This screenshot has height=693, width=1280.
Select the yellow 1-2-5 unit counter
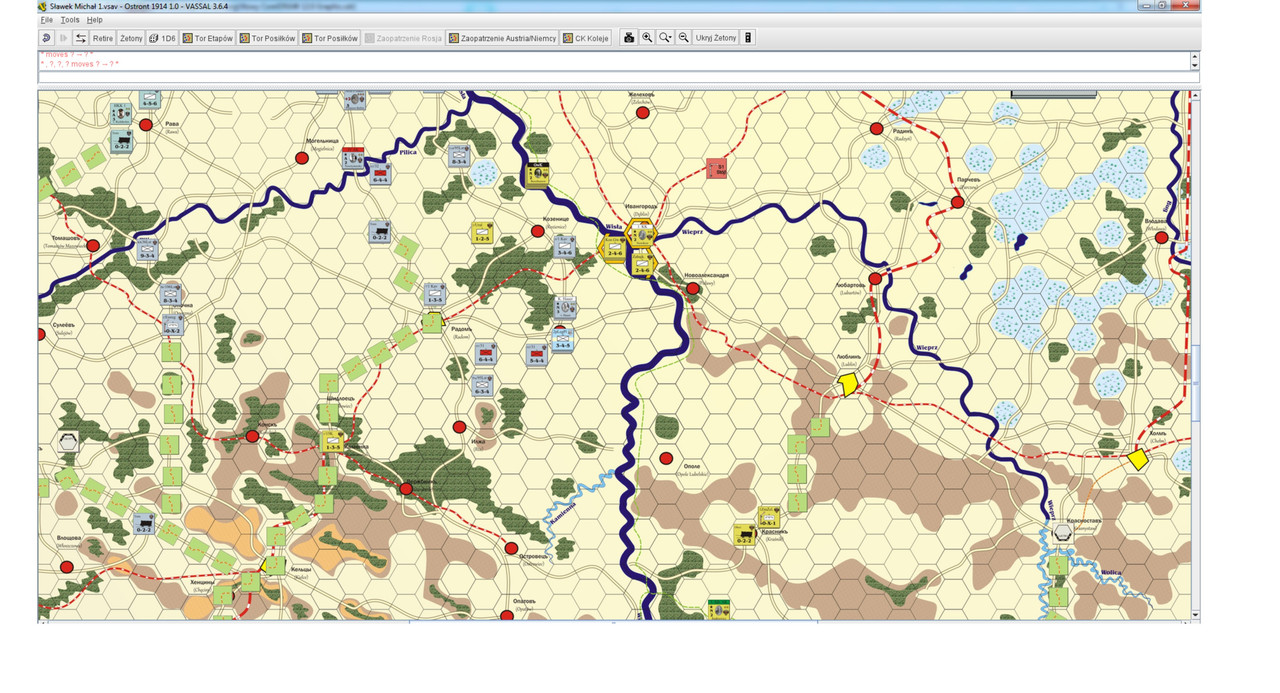coord(482,233)
